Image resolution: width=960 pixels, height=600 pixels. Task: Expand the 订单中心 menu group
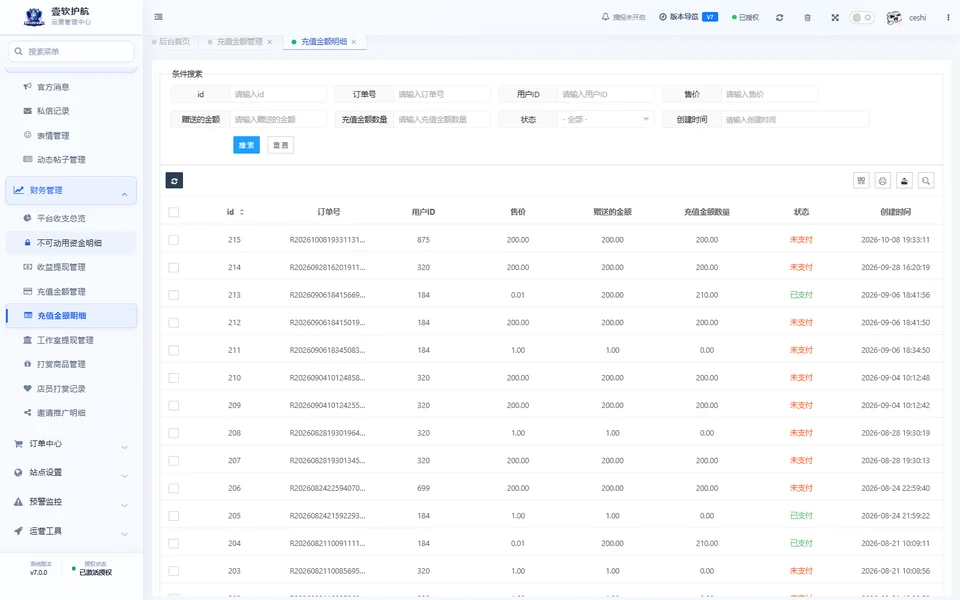pyautogui.click(x=71, y=444)
